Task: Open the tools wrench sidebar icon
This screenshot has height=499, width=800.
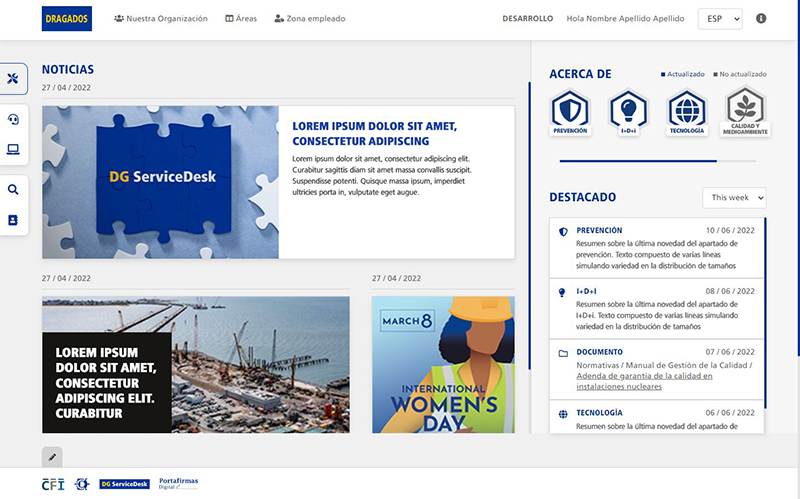Action: tap(13, 79)
